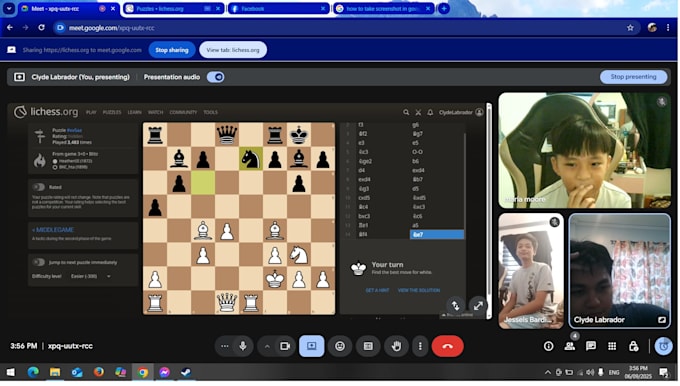Open more options three-dot menu in Meet
680x386 pixels.
click(x=420, y=346)
